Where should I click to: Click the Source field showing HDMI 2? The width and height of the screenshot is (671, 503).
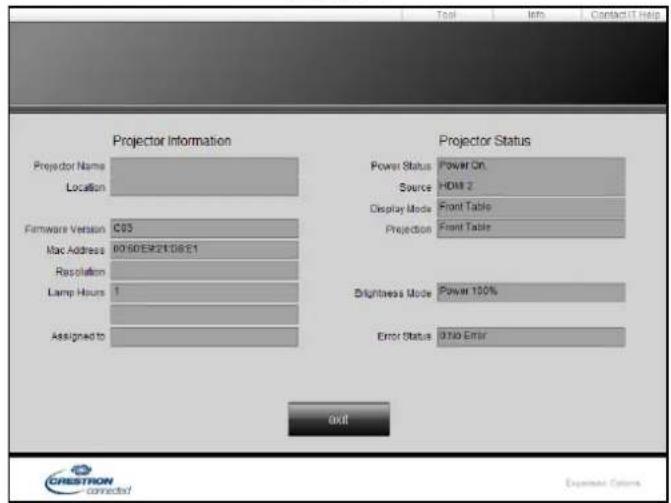[531, 187]
